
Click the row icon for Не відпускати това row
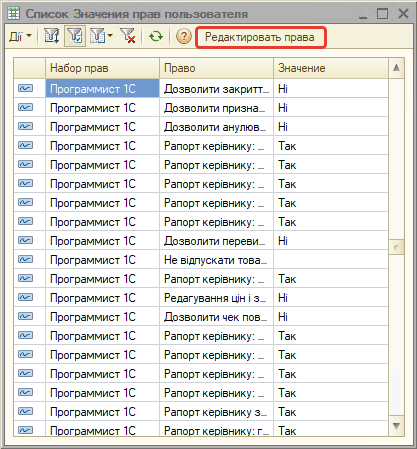(x=26, y=259)
